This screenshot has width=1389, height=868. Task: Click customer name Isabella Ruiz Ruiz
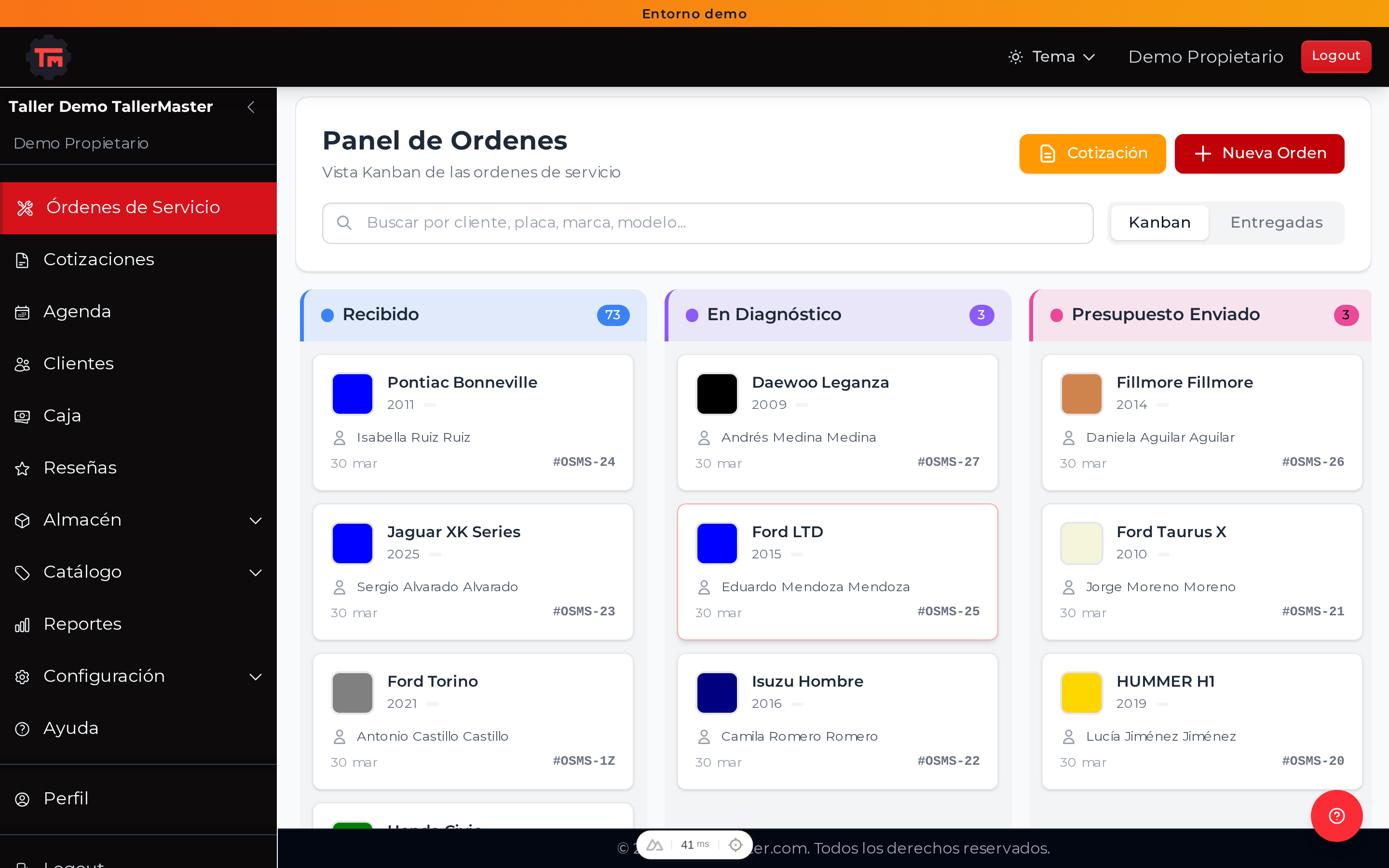click(413, 438)
